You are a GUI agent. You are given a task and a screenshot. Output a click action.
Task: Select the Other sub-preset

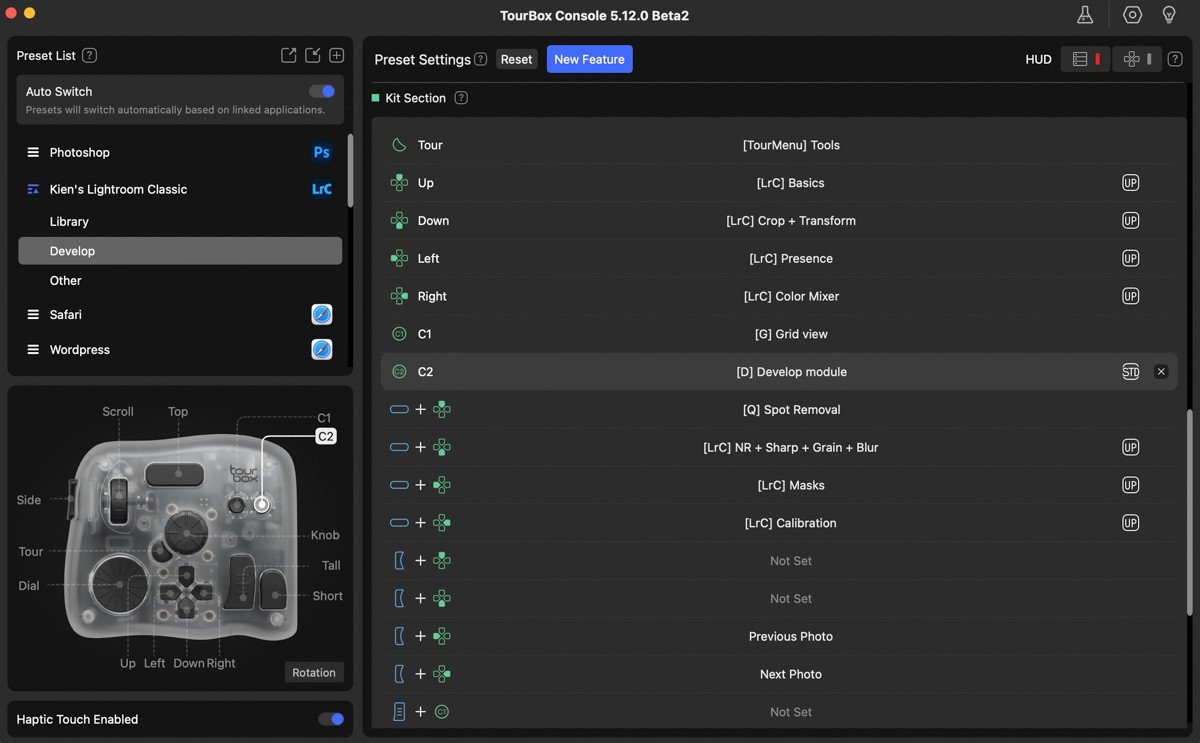66,281
